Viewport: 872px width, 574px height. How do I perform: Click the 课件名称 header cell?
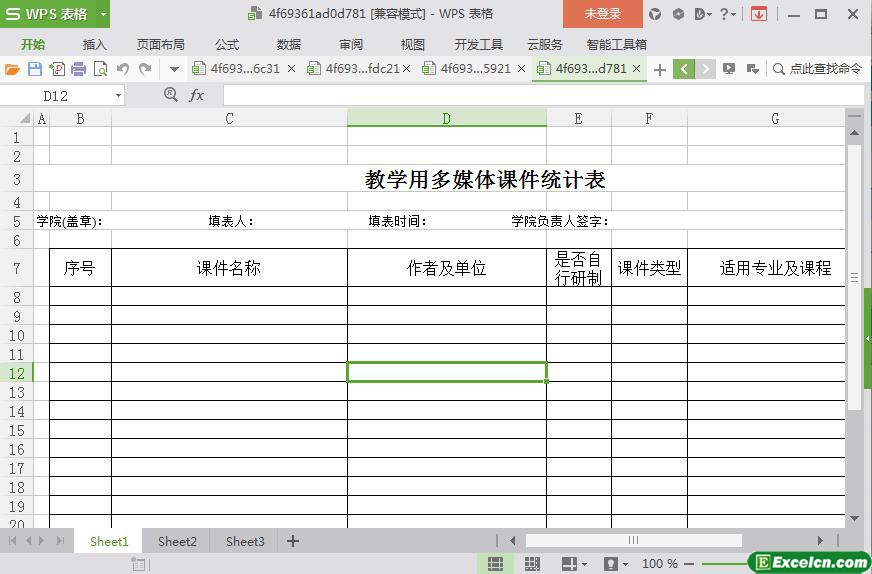click(x=229, y=268)
